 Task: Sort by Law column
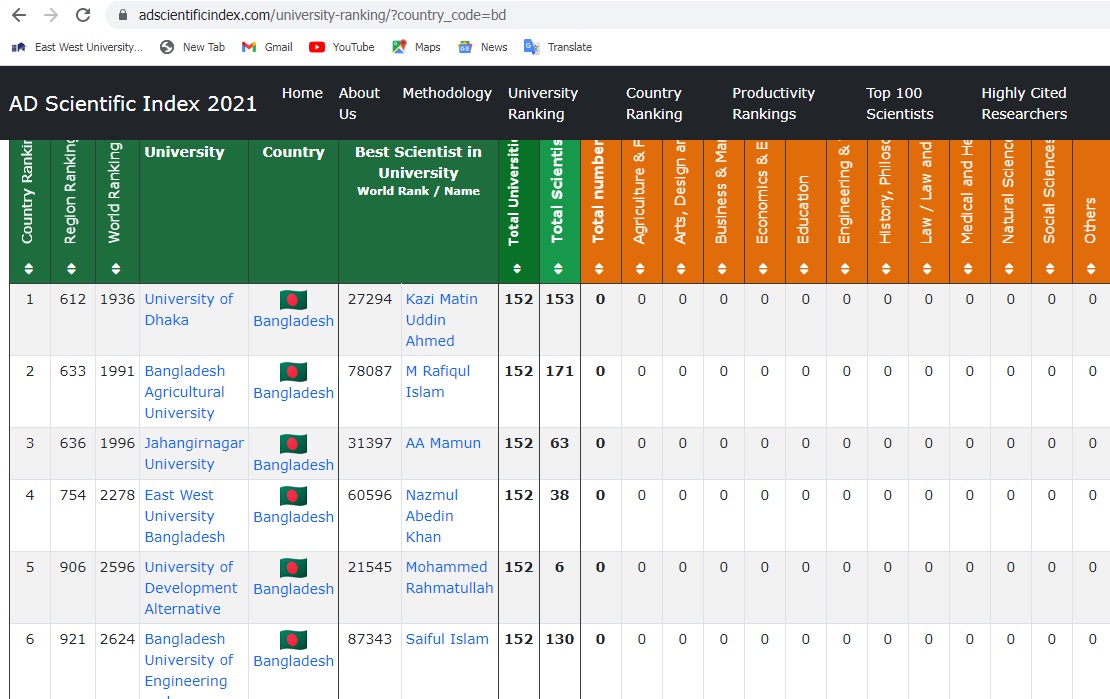coord(928,268)
